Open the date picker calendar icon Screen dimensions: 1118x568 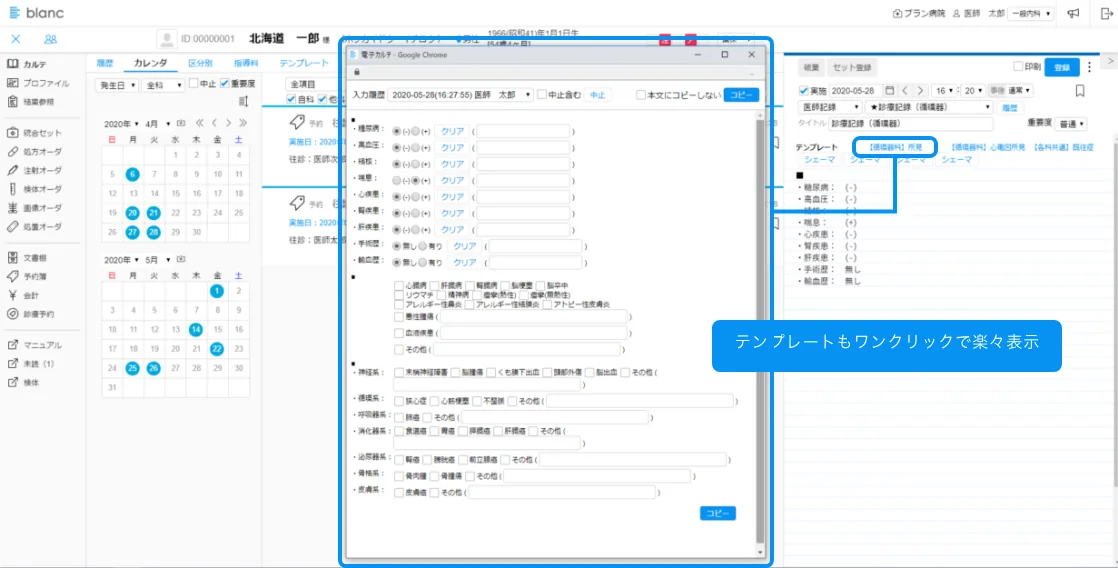888,91
